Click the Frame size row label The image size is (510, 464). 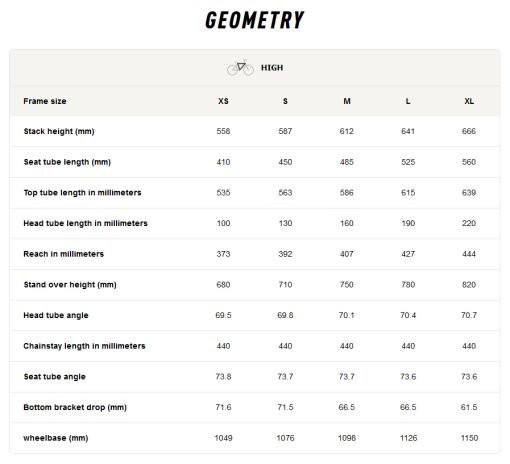(x=45, y=101)
